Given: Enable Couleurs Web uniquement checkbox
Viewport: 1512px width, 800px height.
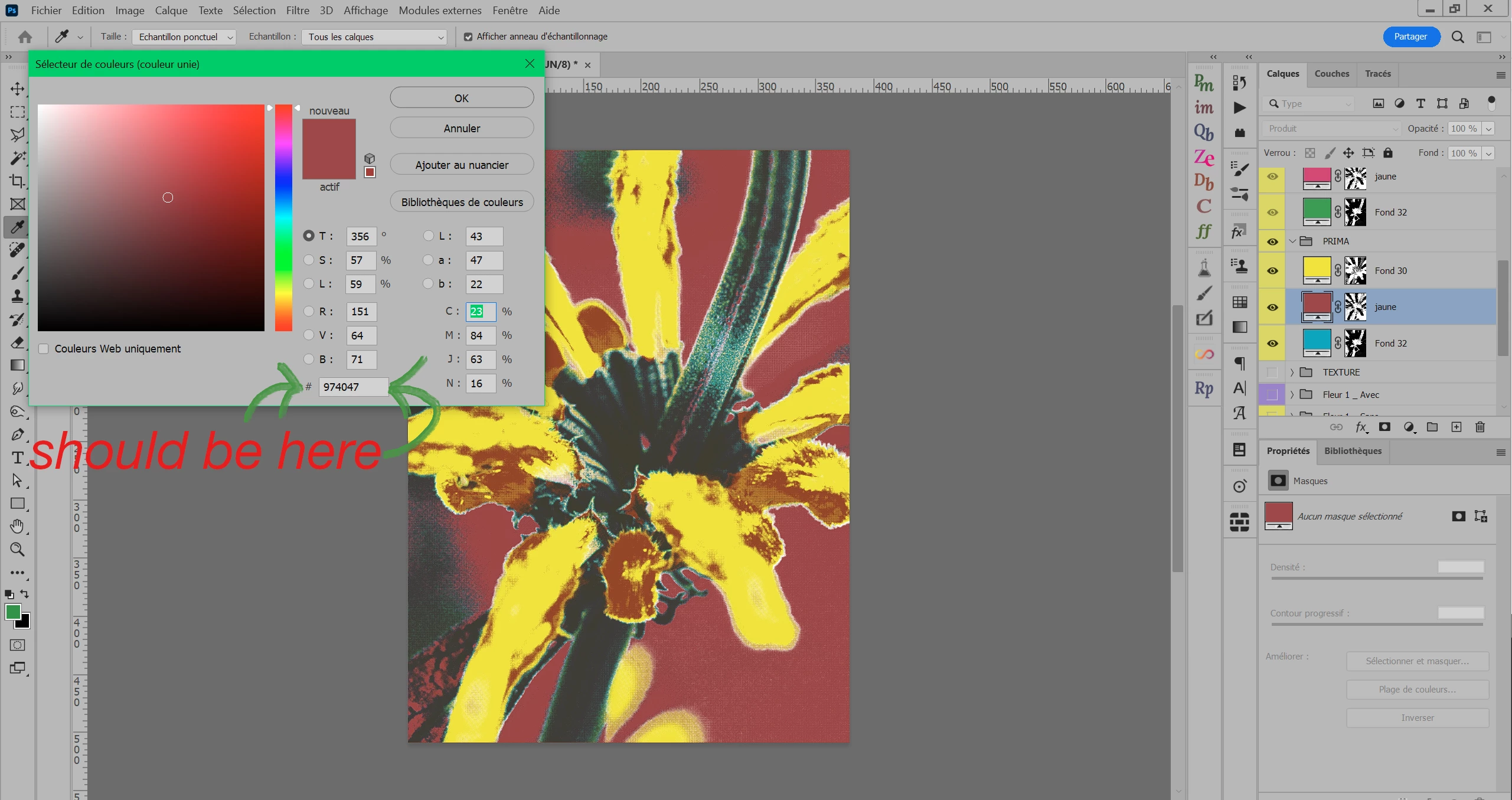Looking at the screenshot, I should tap(44, 349).
